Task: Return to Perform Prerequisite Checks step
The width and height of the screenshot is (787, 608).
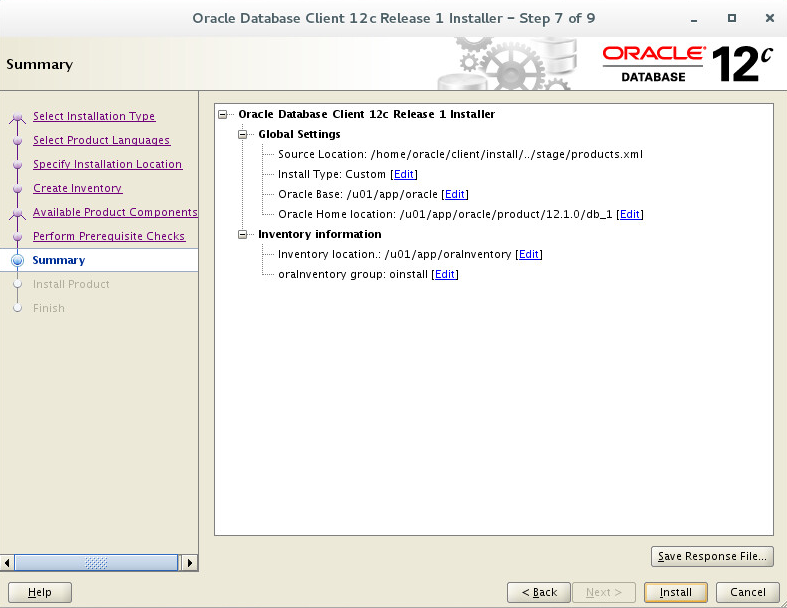Action: coord(109,236)
